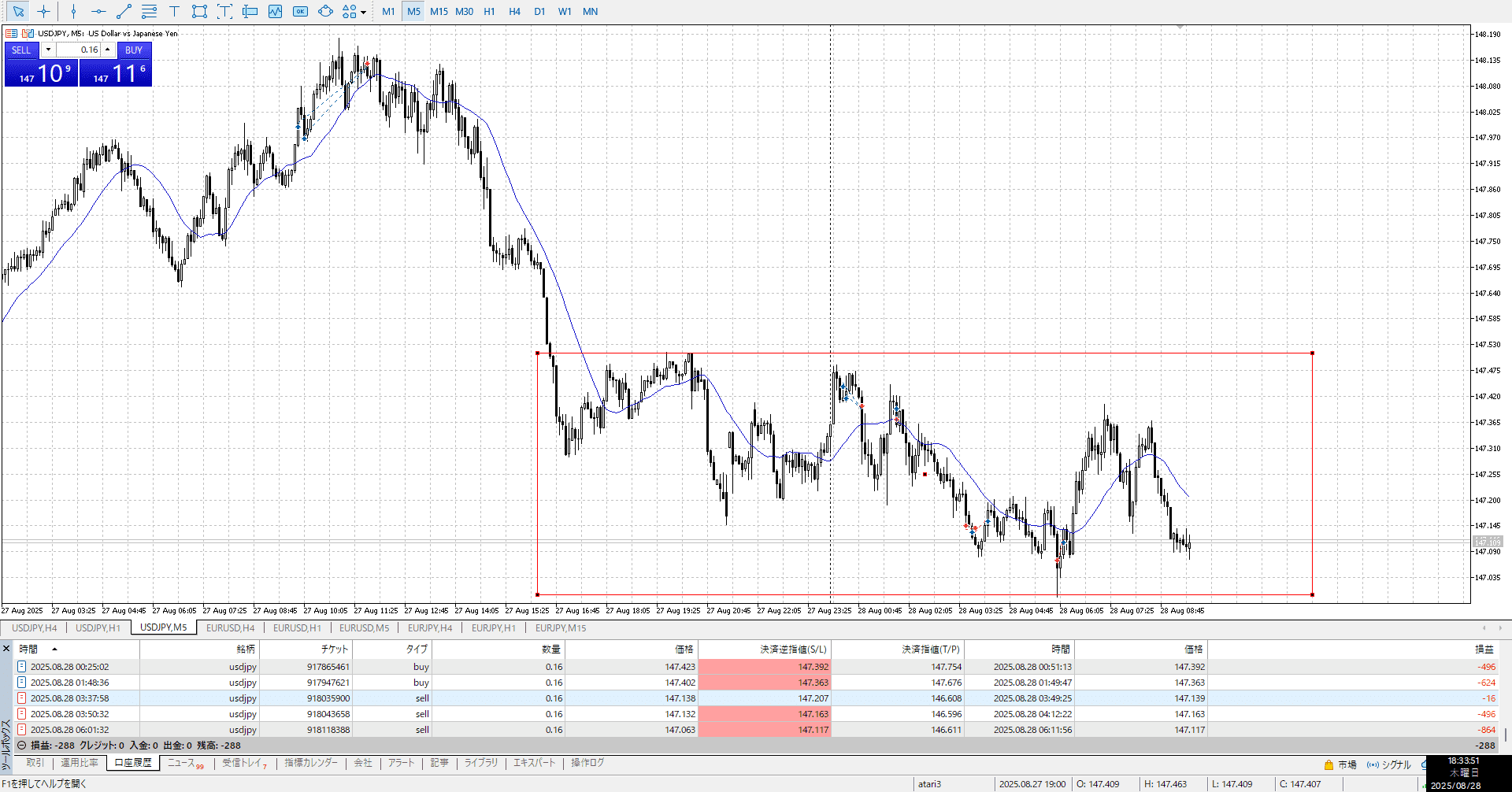Switch to the EURUSD,H4 chart tab
1512x792 pixels.
(230, 627)
